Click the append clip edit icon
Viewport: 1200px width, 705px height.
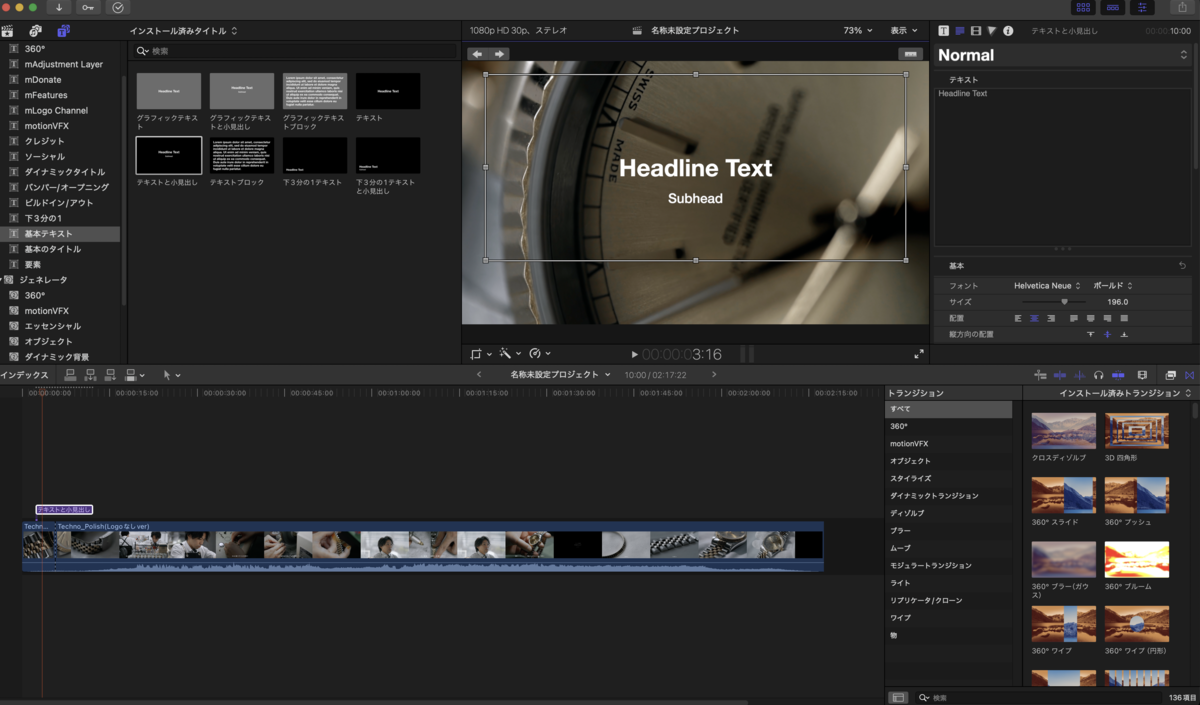click(x=111, y=375)
